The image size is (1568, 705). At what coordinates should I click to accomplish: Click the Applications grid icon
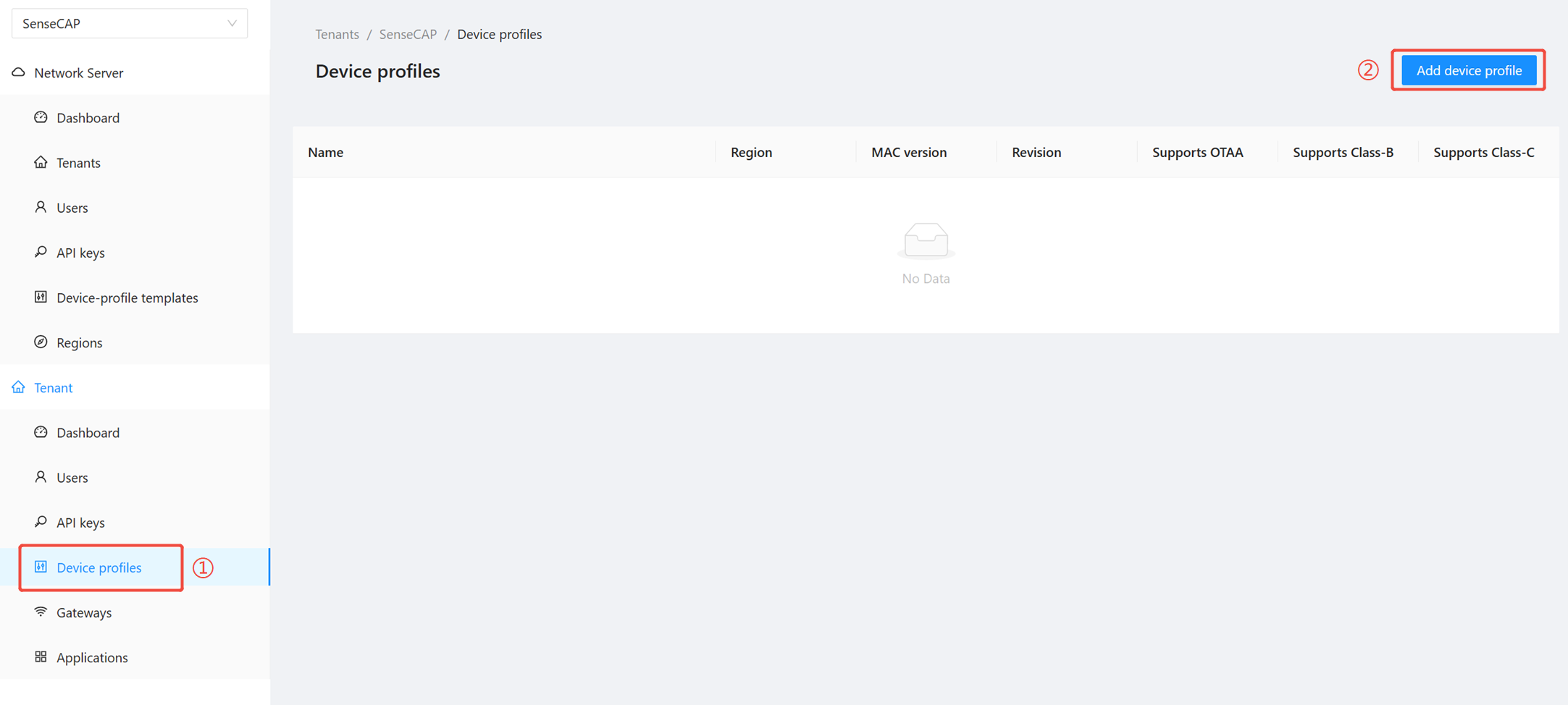pos(41,657)
